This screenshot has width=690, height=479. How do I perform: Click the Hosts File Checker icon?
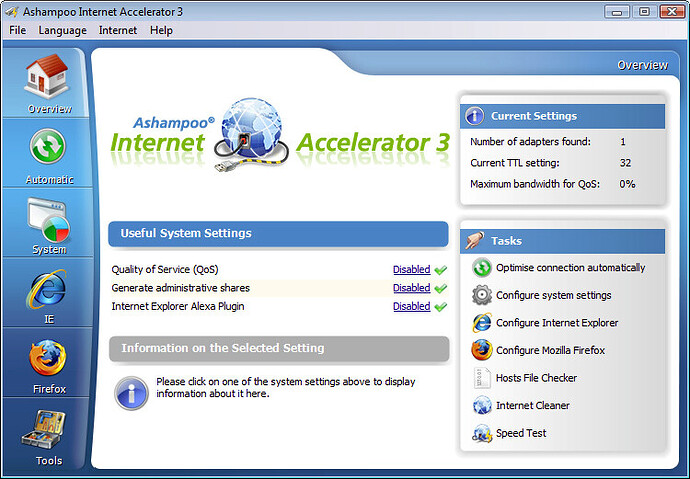coord(481,378)
